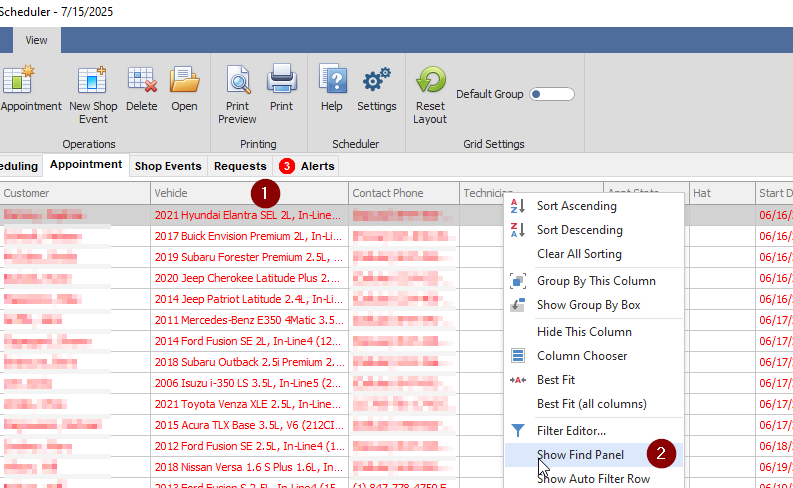Select the 2021 Hyundai Elantra SEL row
This screenshot has height=488, width=793.
(248, 215)
